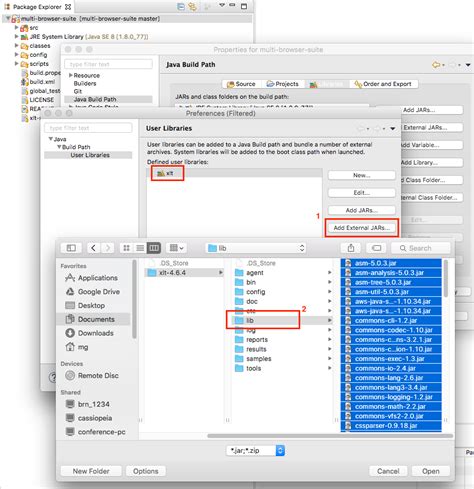
Task: Click the Open button
Action: pos(431,471)
